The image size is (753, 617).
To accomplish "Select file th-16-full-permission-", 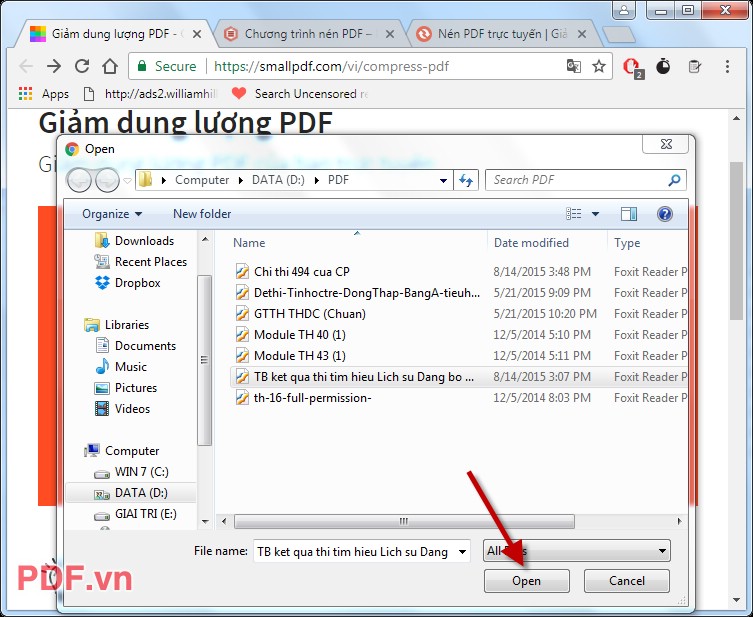I will 312,398.
